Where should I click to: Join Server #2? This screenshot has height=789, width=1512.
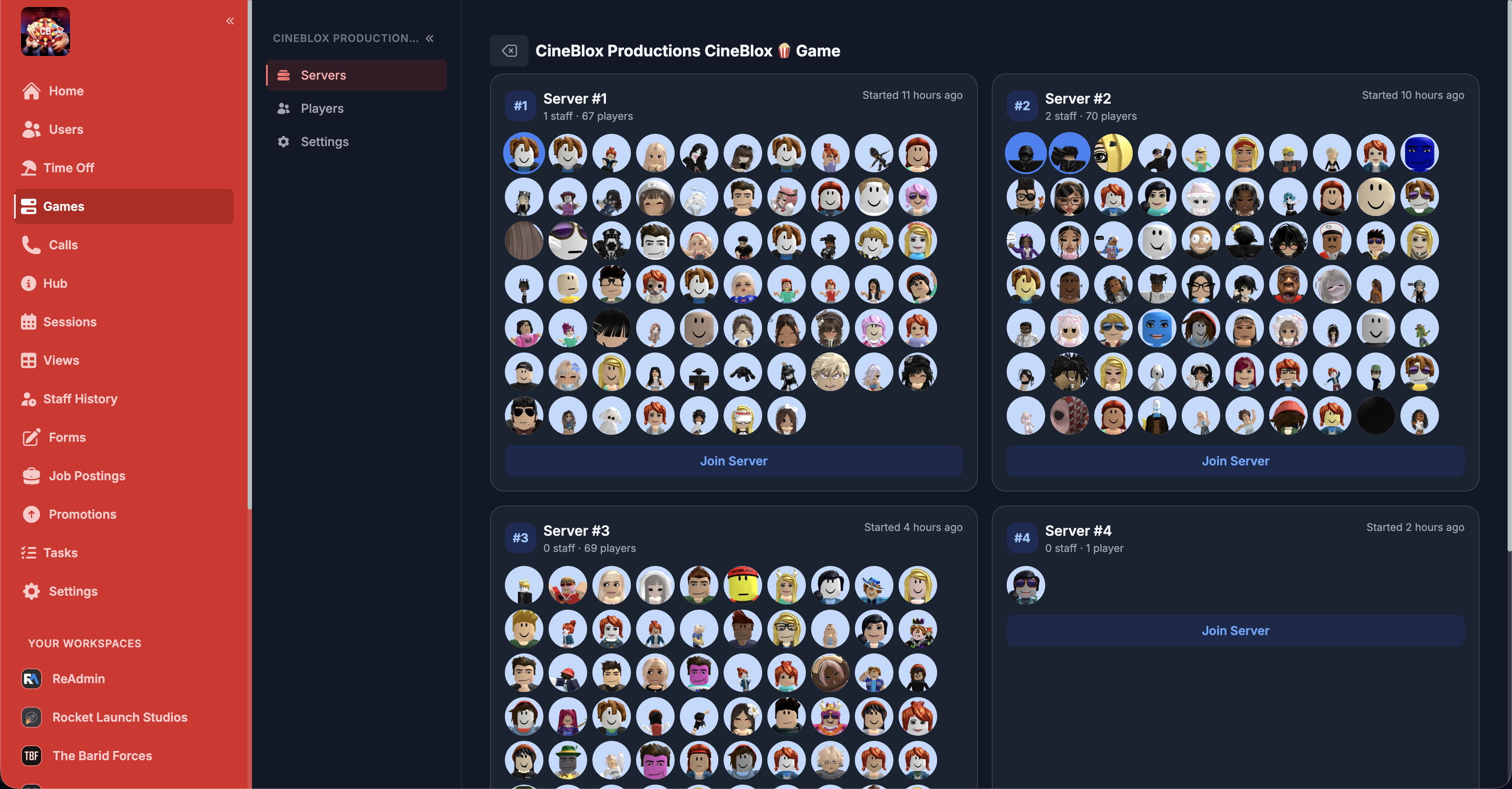pyautogui.click(x=1235, y=461)
